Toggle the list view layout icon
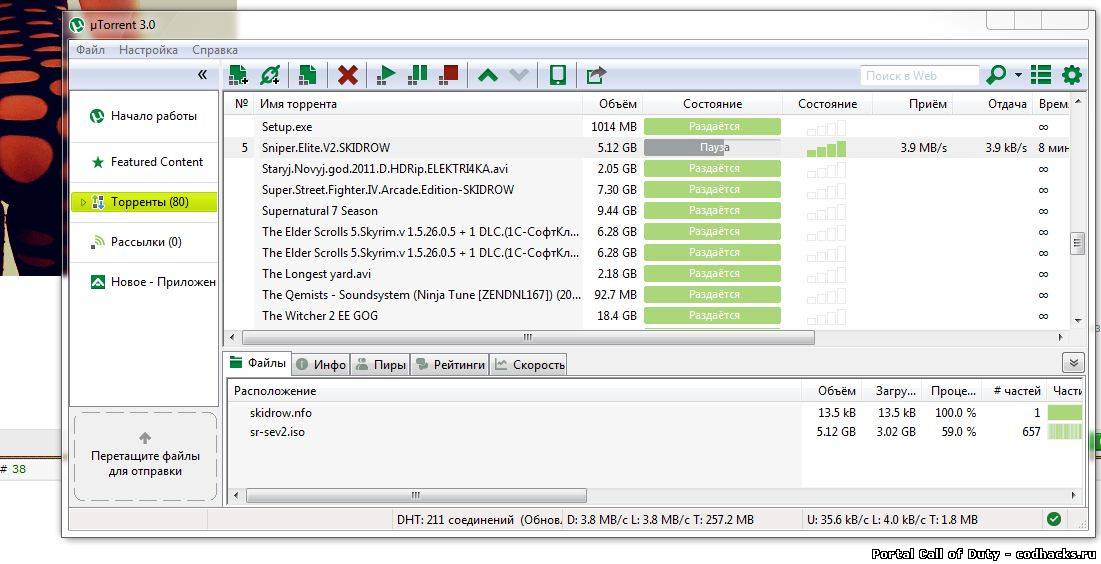The image size is (1101, 564). 1041,74
